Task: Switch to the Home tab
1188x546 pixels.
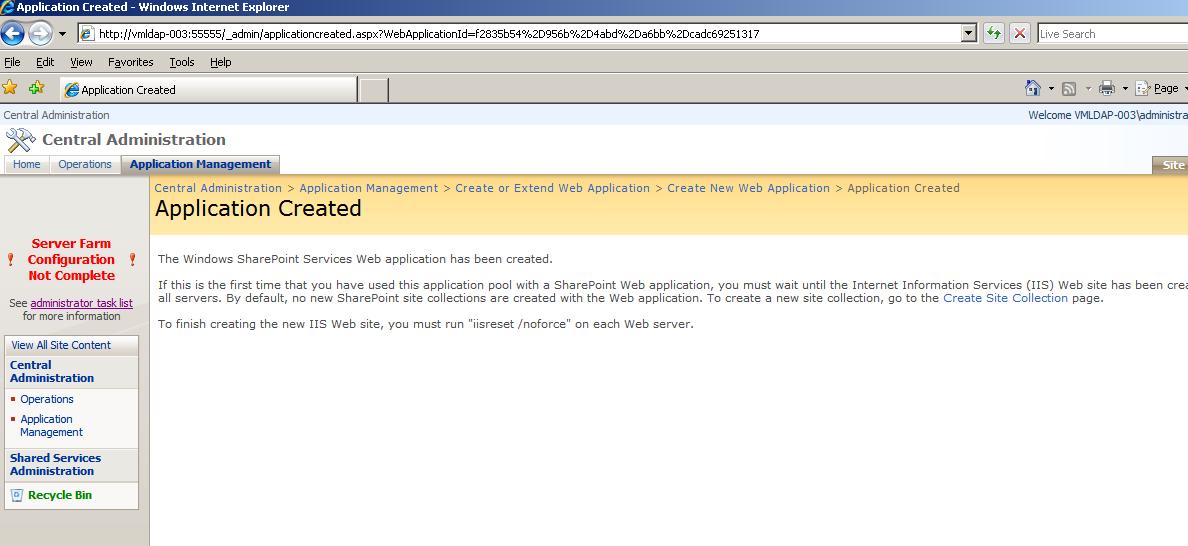Action: tap(27, 164)
